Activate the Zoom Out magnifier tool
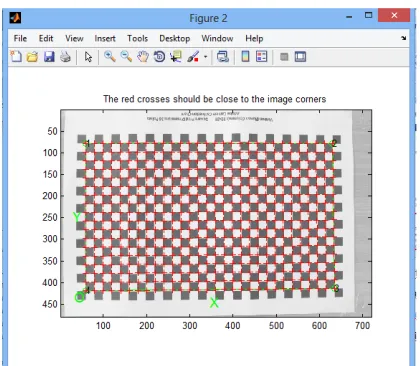 point(126,57)
